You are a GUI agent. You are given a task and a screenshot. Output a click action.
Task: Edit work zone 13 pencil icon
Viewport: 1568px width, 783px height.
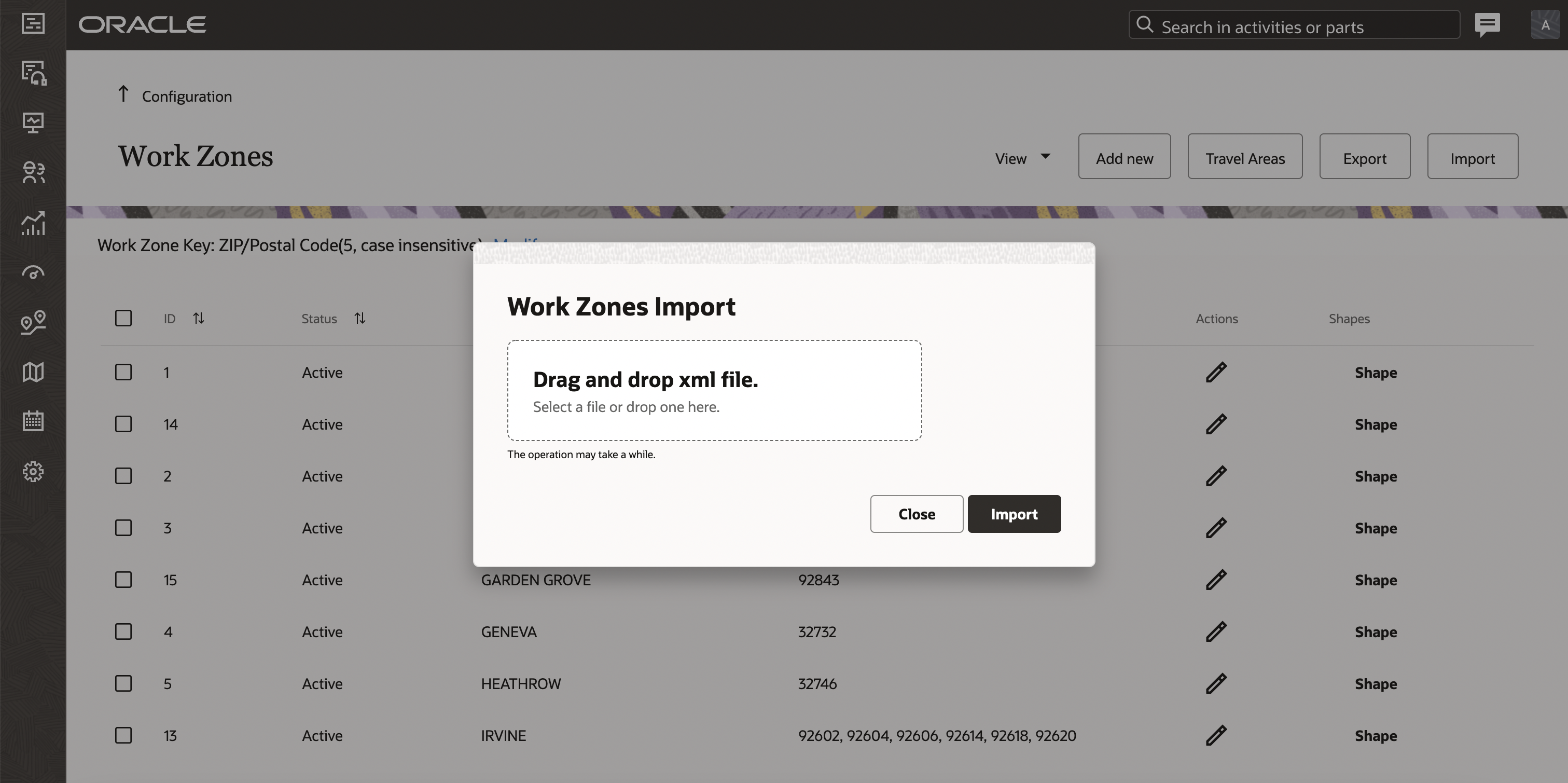click(1216, 735)
